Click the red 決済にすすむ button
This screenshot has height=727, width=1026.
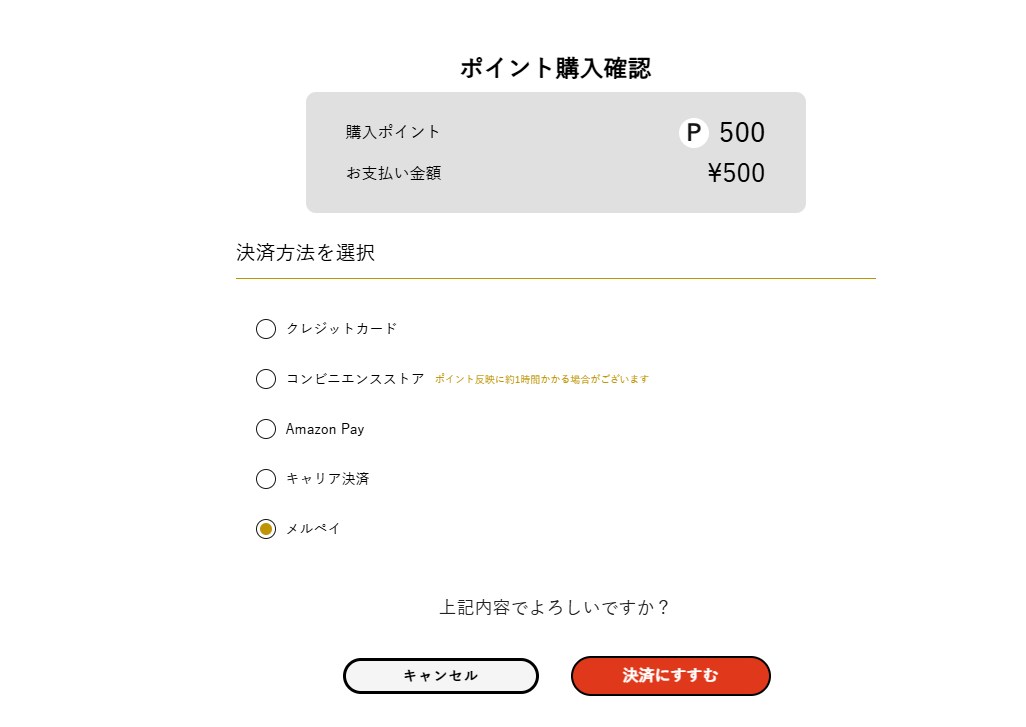point(670,676)
